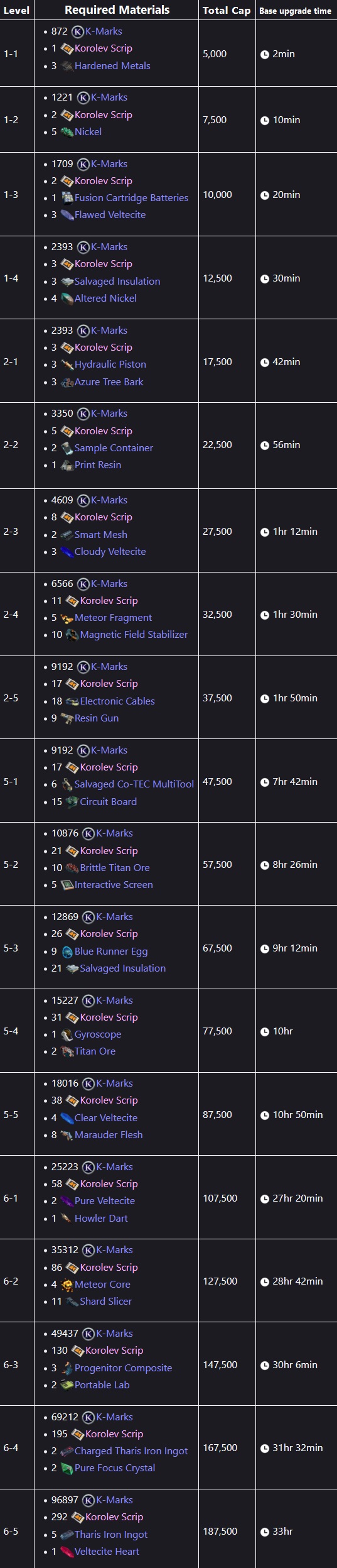
Task: Click the Blue Runner Egg icon
Action: point(67,951)
